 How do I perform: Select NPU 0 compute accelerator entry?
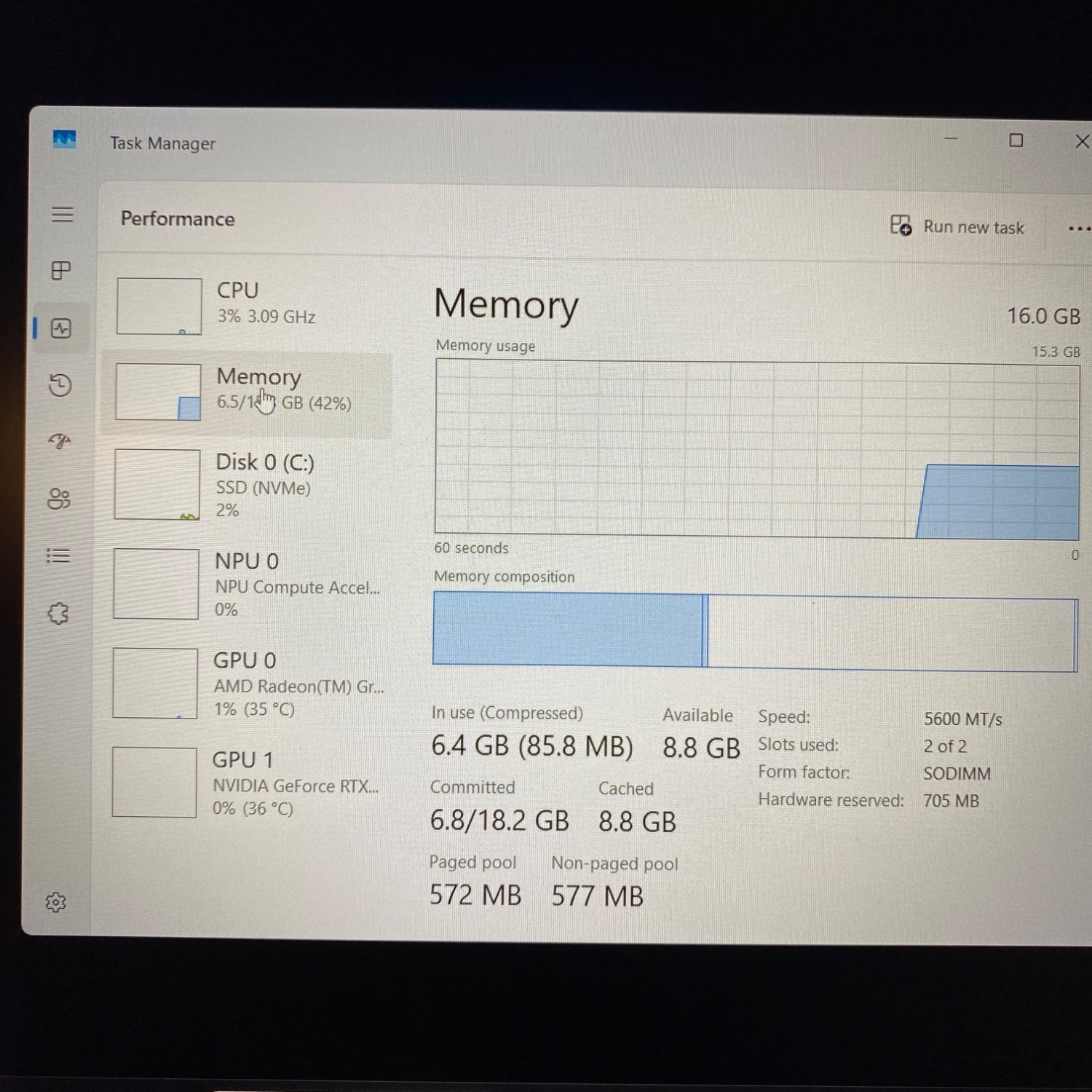248,584
